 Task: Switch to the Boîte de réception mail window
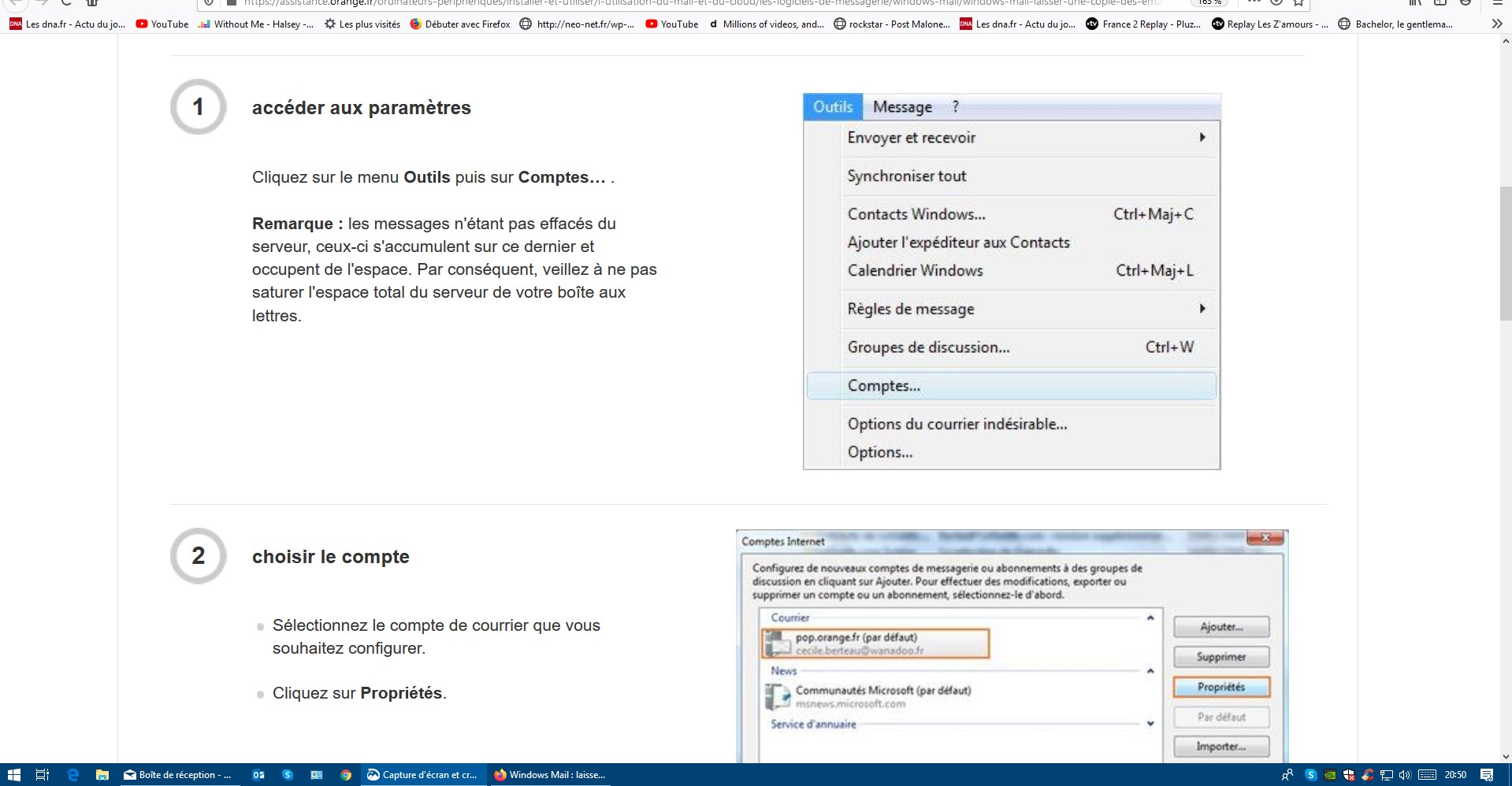178,775
